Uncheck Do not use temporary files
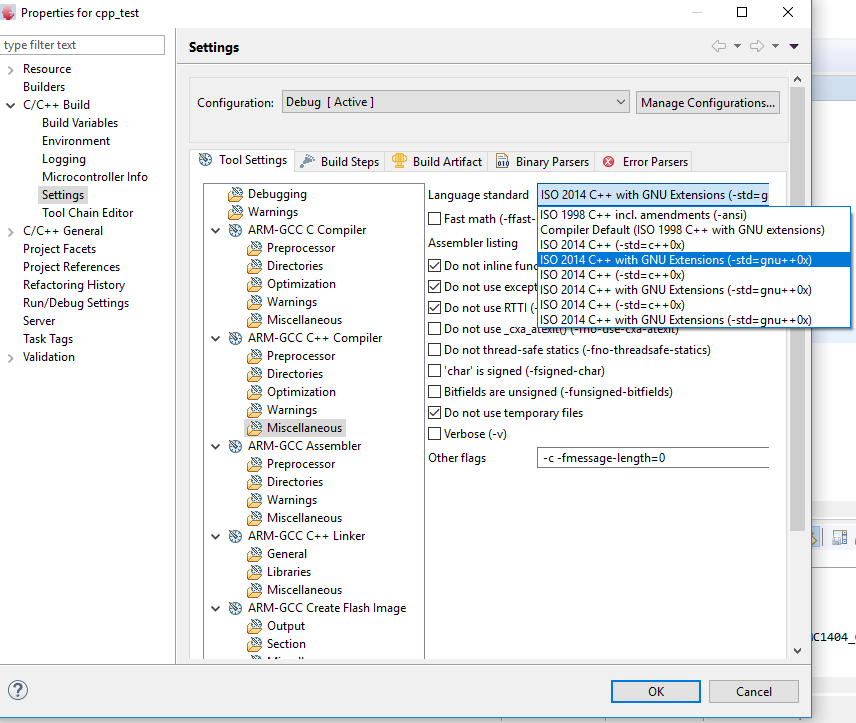Screen dimensions: 856x723 435,412
